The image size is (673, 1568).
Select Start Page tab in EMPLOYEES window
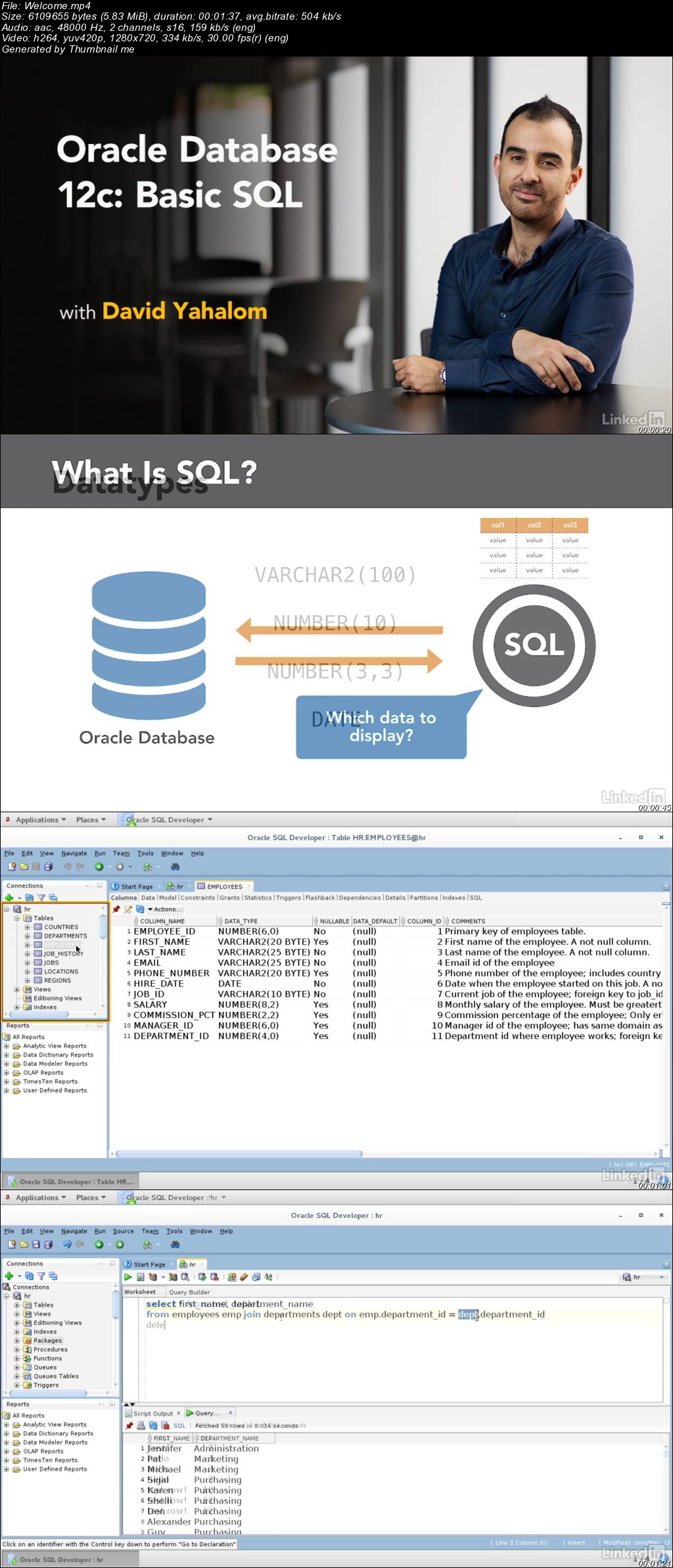[x=136, y=887]
